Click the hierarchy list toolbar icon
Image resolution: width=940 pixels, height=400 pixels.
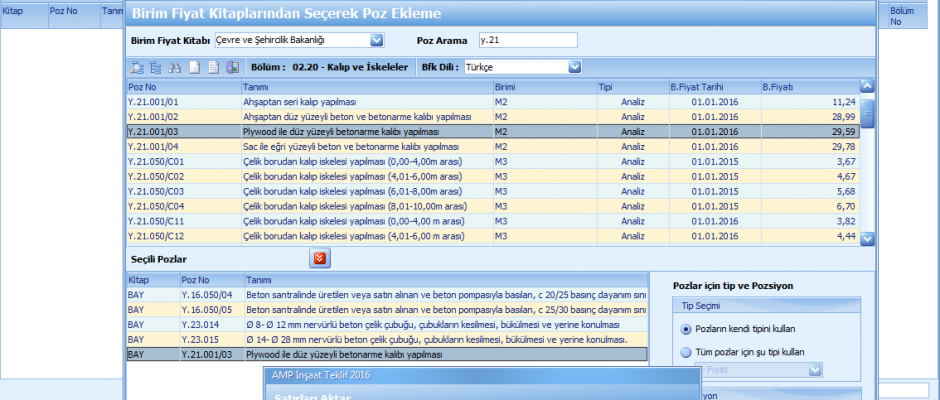(155, 67)
